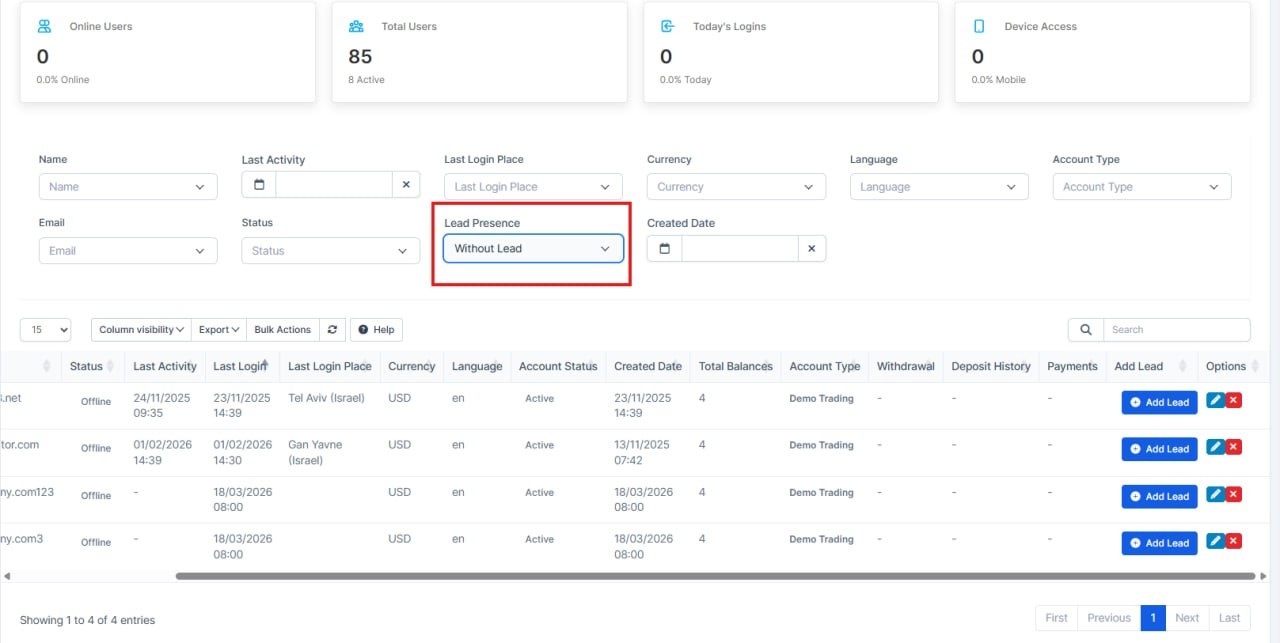Open the Lead Presence dropdown
Image resolution: width=1280 pixels, height=643 pixels.
click(533, 249)
